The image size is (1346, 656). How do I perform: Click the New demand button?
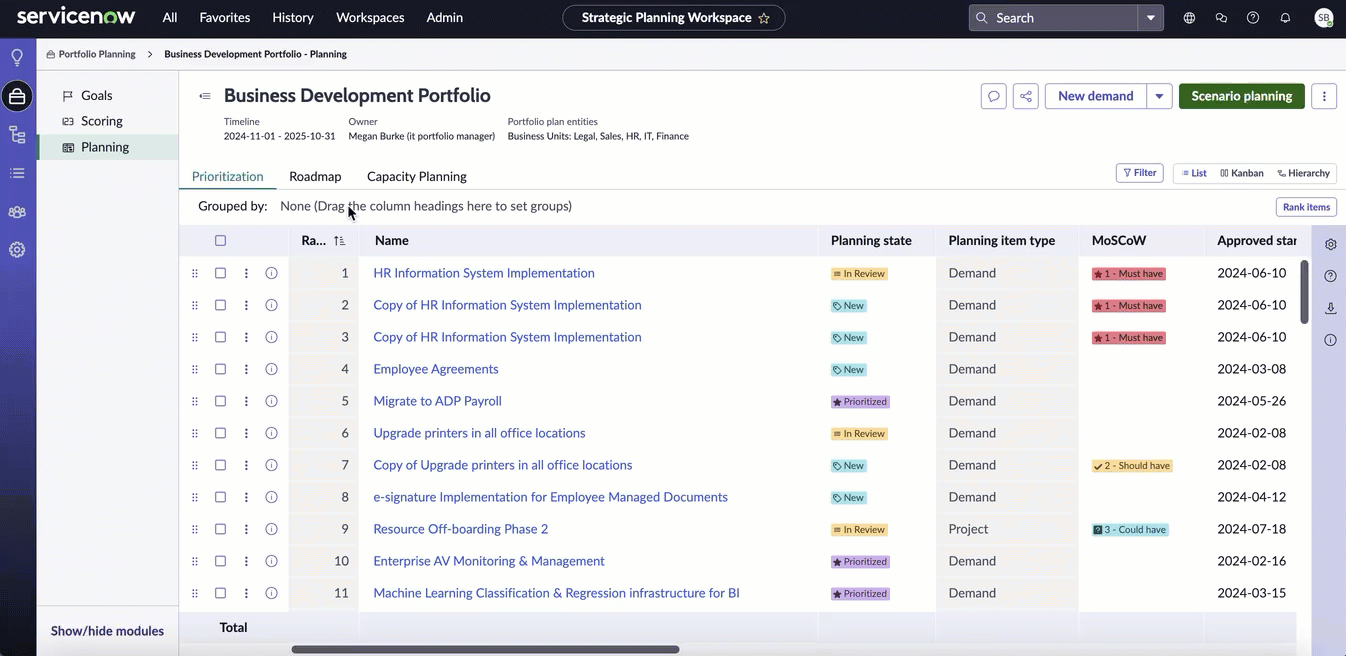[x=1096, y=96]
